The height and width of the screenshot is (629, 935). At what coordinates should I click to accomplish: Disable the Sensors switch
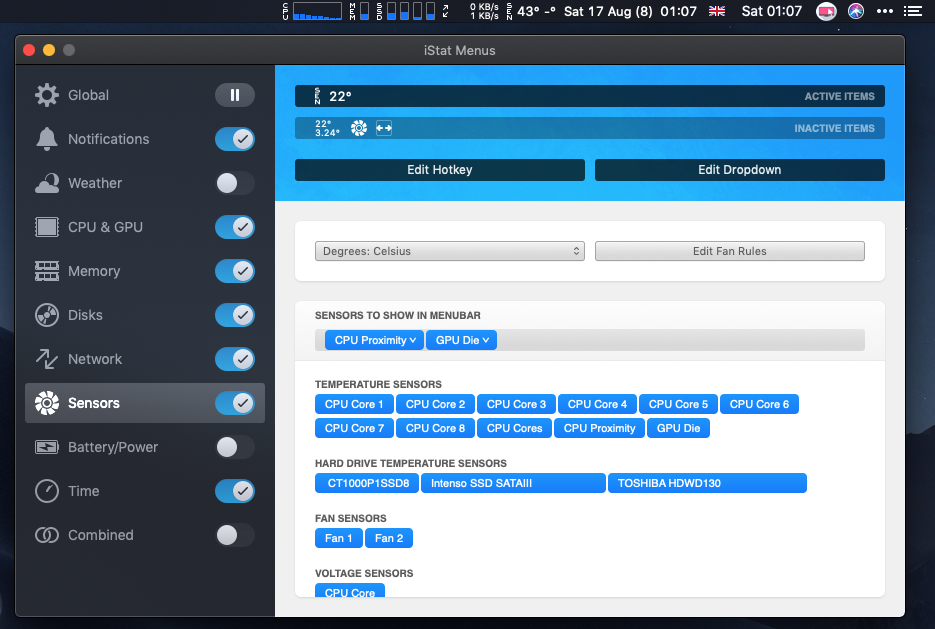235,403
